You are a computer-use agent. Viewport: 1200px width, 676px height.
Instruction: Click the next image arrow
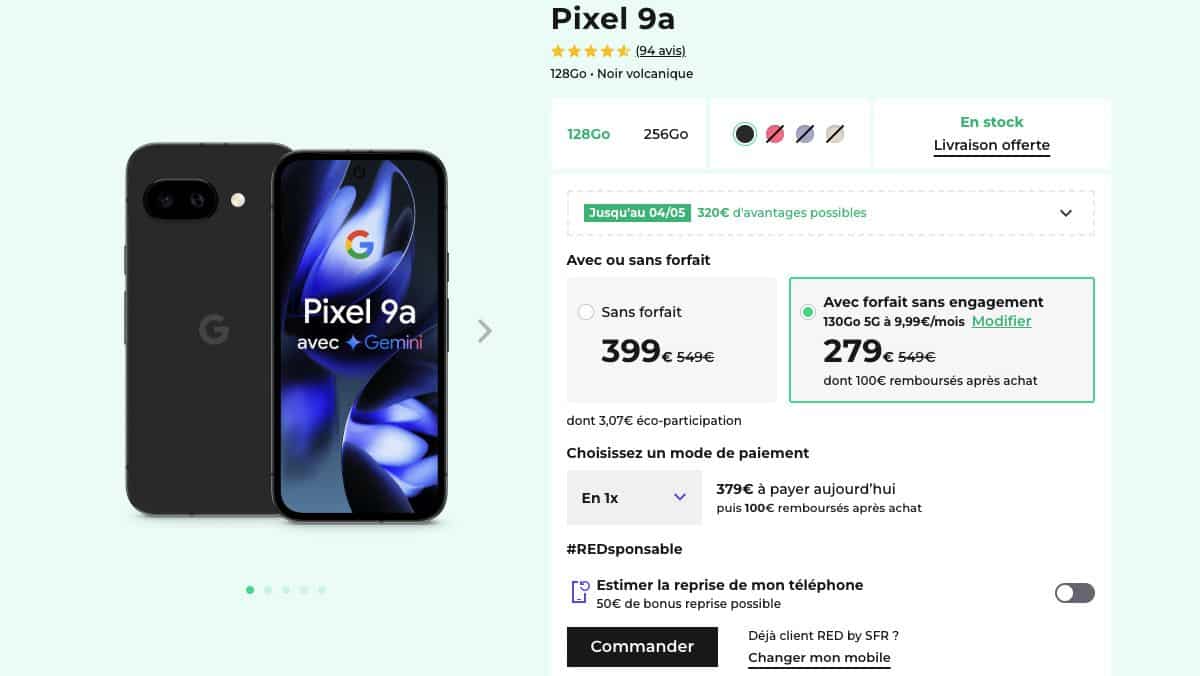coord(485,331)
